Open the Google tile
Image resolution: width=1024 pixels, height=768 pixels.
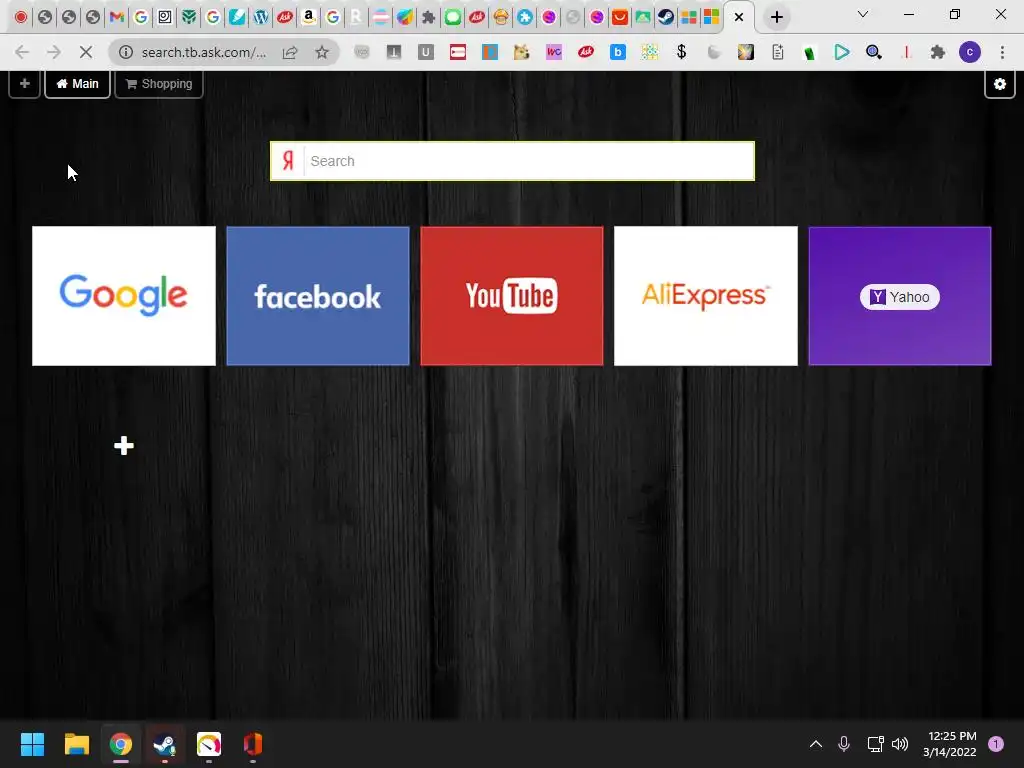(123, 296)
